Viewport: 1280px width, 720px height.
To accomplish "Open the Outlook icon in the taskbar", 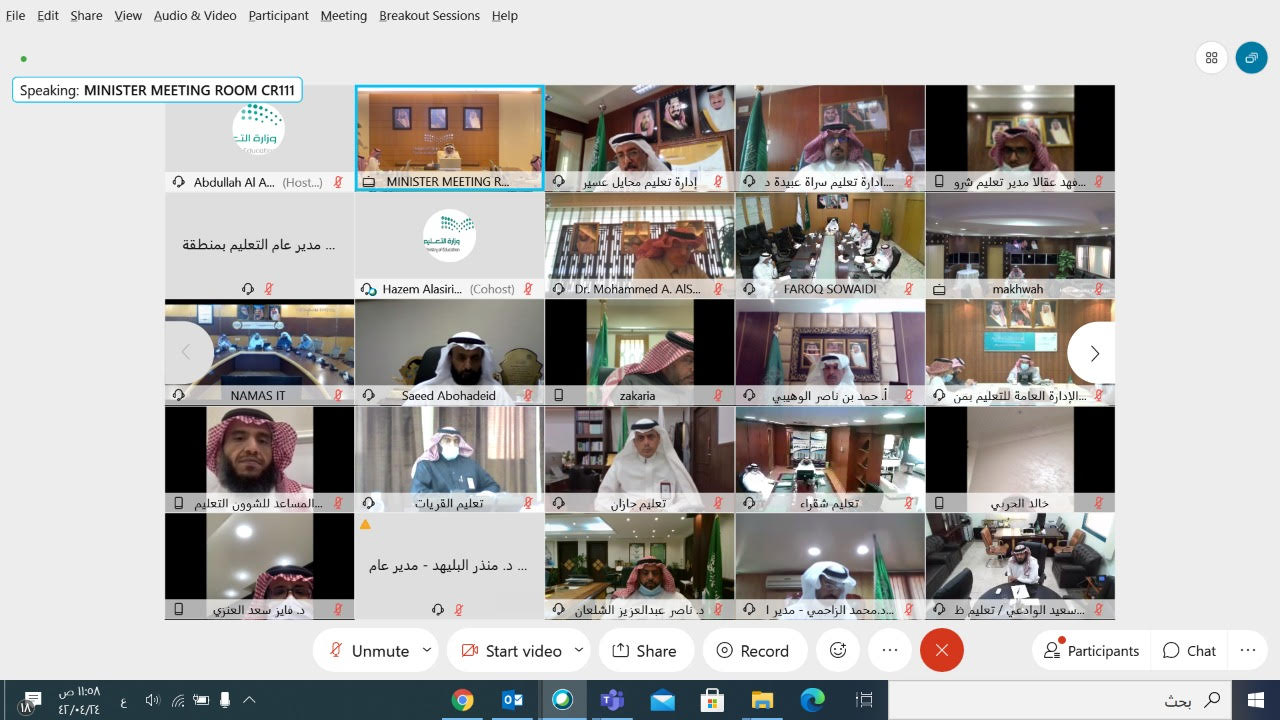I will [512, 700].
